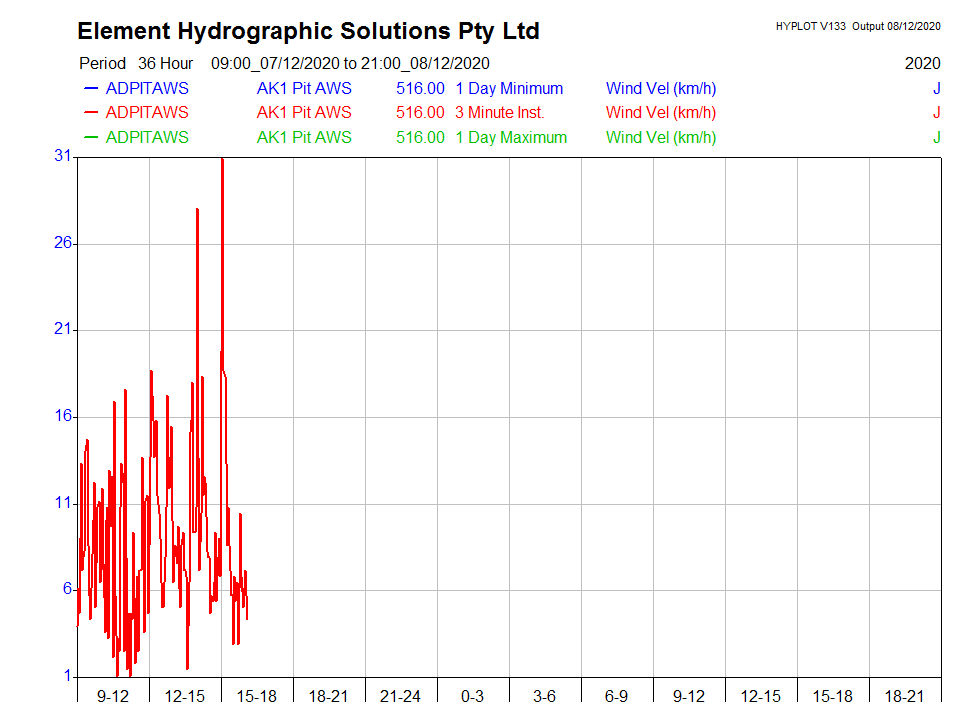Select the 3-6 time axis label
Image resolution: width=968 pixels, height=726 pixels.
[x=544, y=696]
